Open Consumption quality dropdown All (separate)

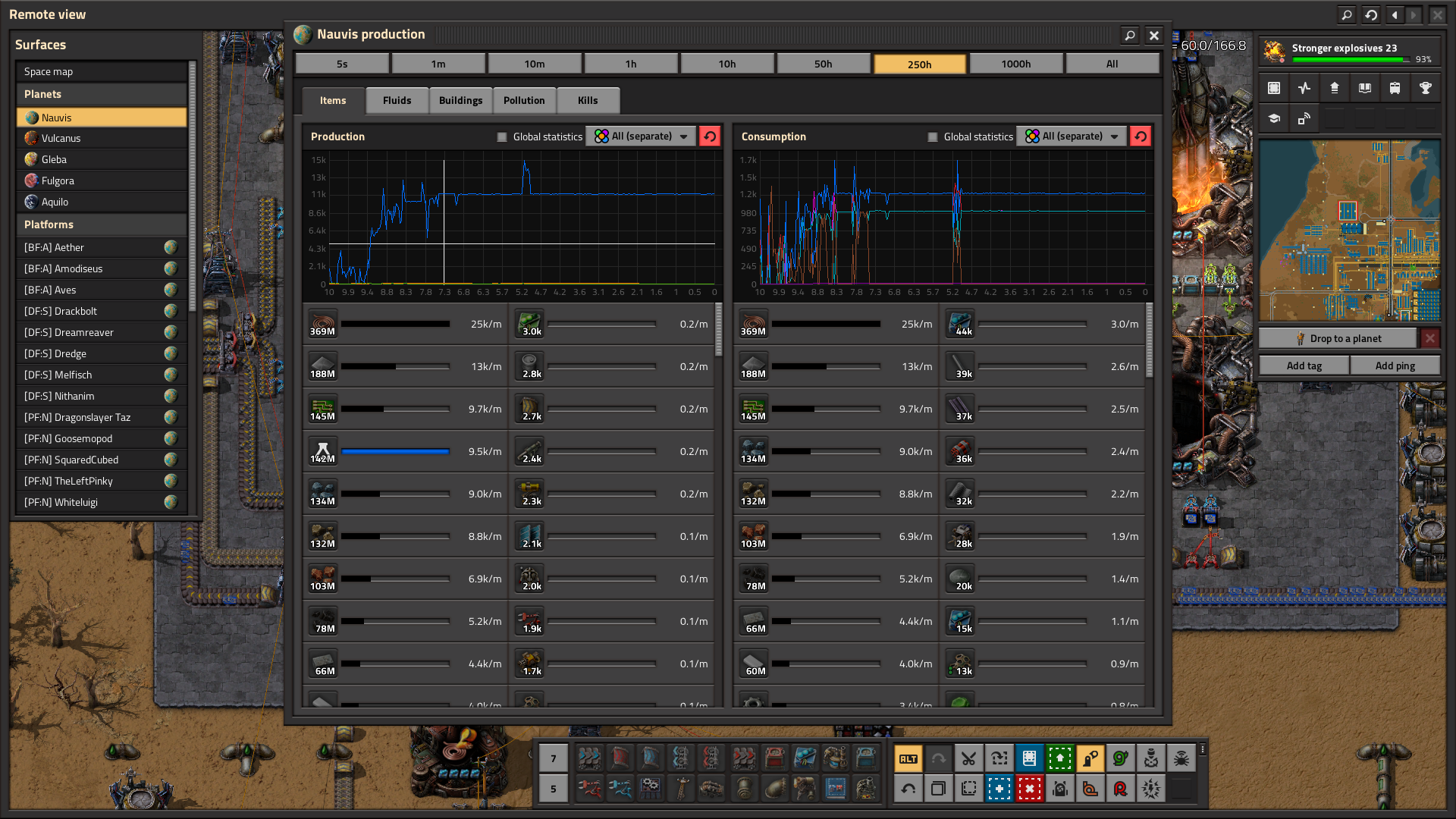click(x=1072, y=136)
